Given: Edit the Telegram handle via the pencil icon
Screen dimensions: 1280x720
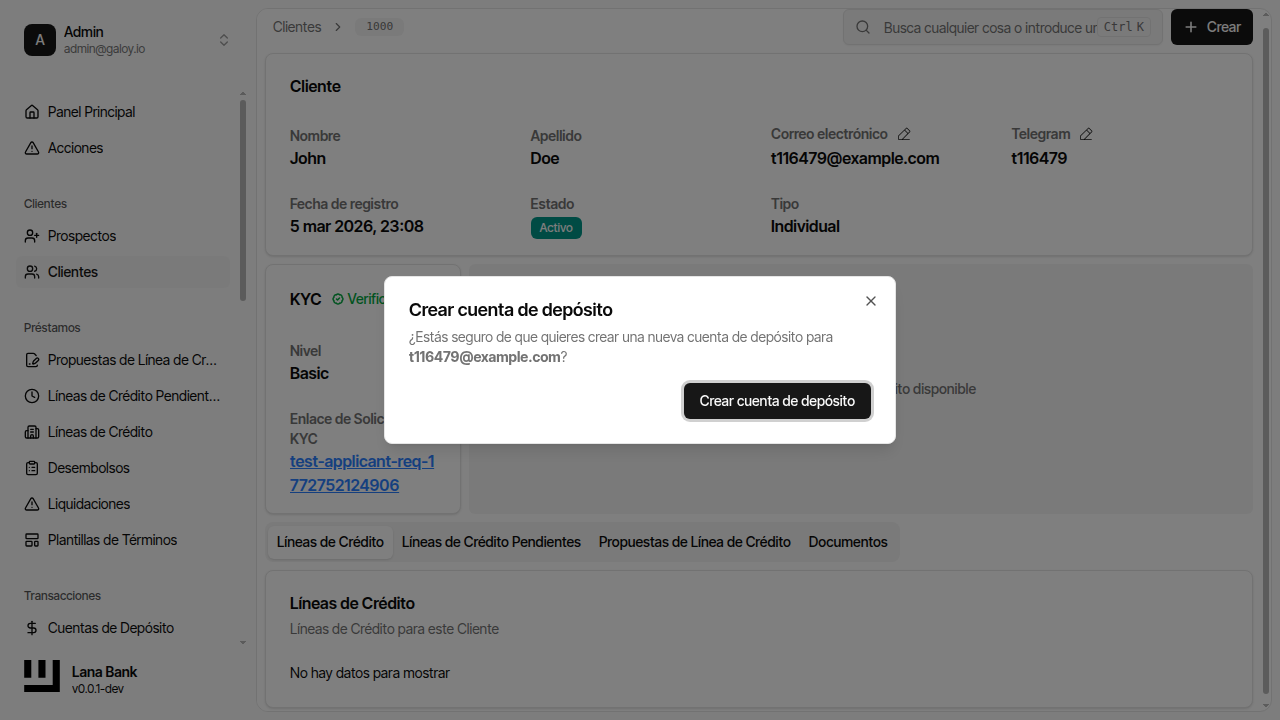Looking at the screenshot, I should 1086,134.
